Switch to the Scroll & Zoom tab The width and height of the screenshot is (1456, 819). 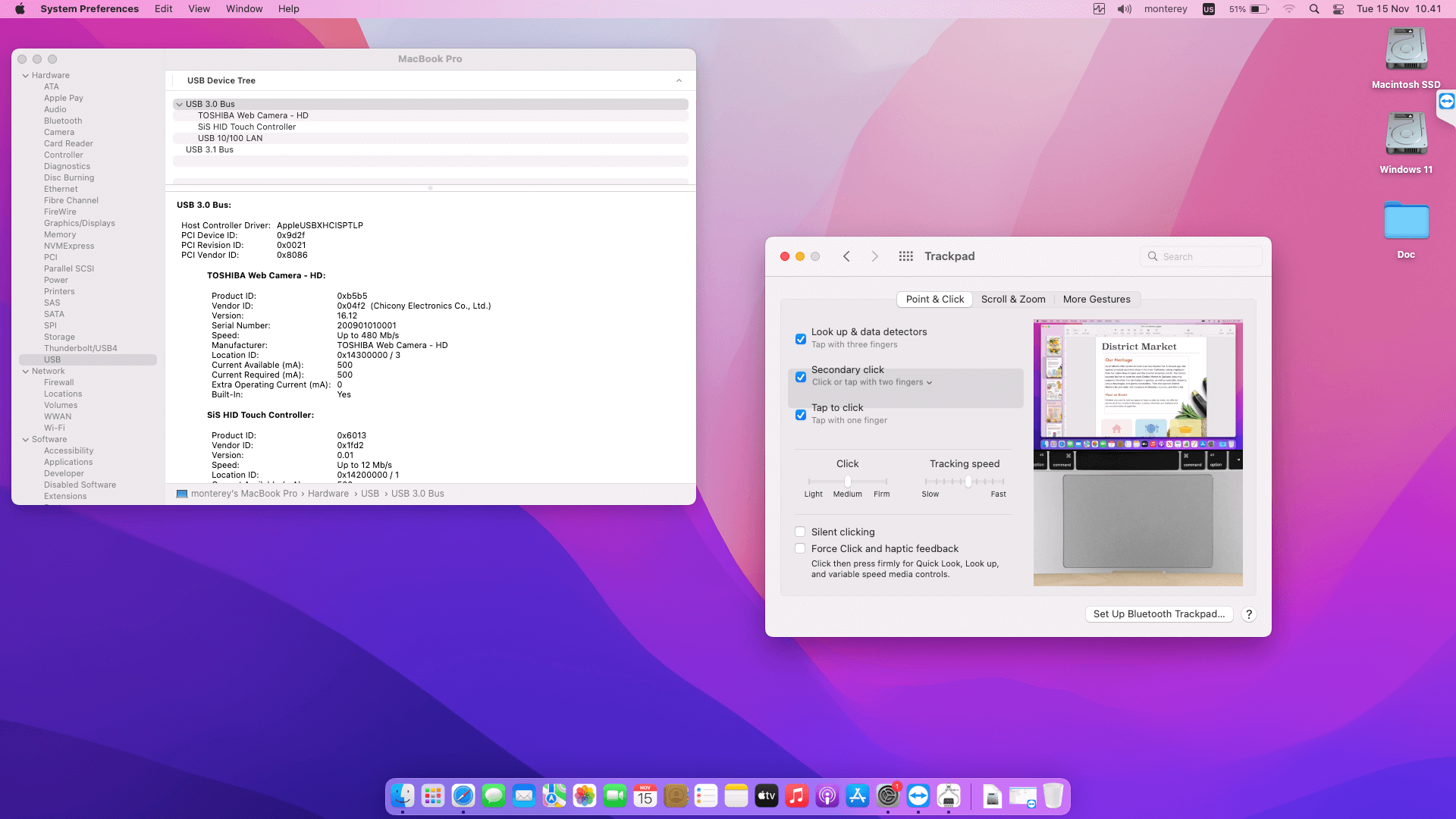[1013, 299]
